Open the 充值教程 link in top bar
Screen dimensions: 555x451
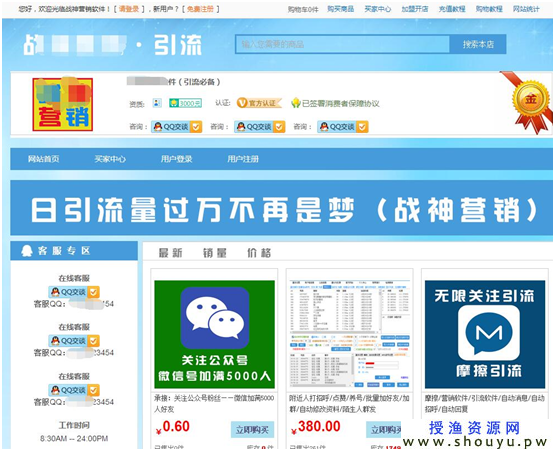click(452, 9)
